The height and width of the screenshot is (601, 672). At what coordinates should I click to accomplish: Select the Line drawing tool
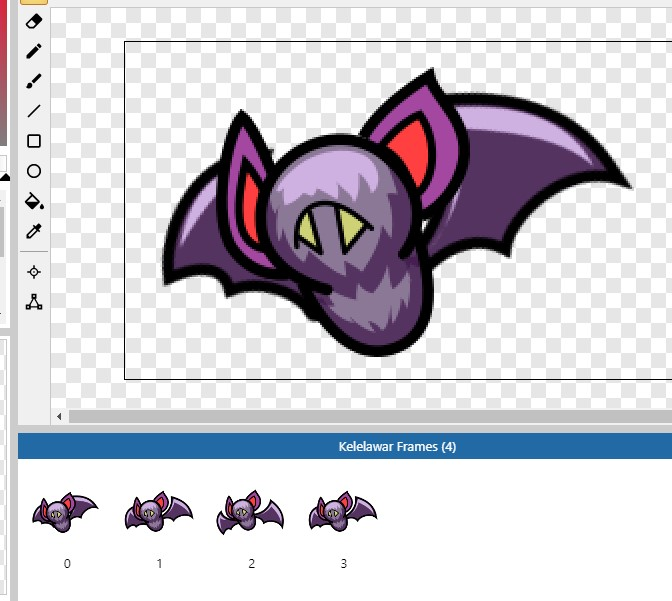(34, 111)
